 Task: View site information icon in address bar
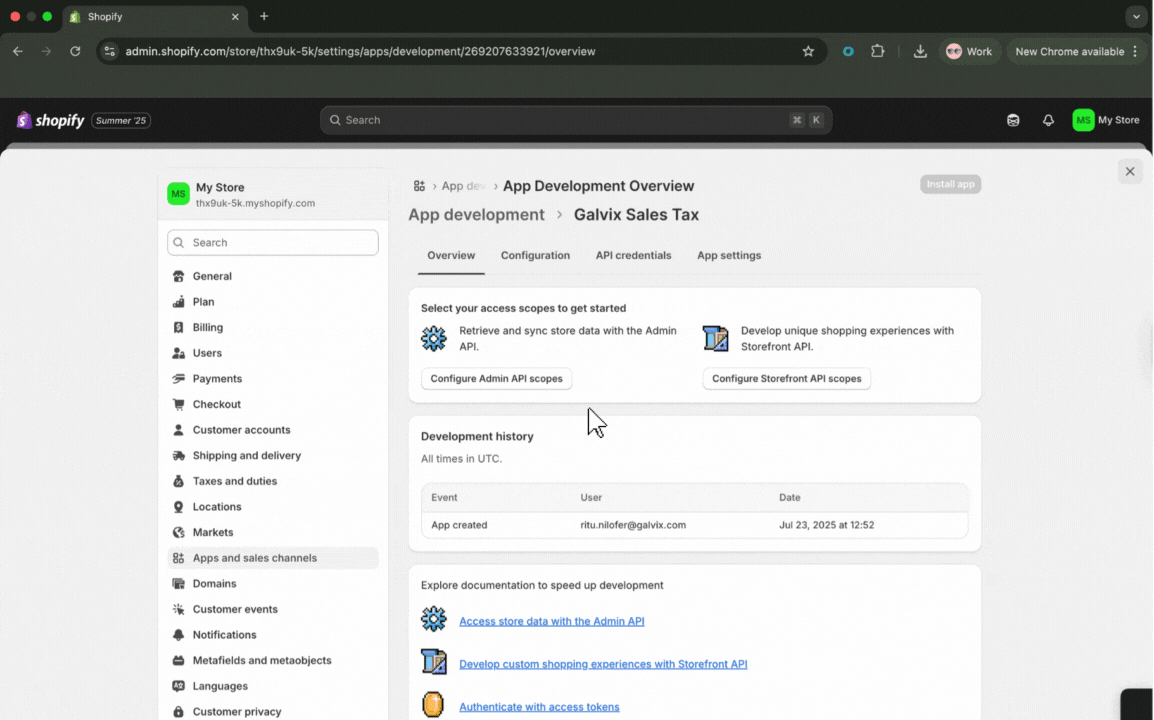[x=110, y=52]
